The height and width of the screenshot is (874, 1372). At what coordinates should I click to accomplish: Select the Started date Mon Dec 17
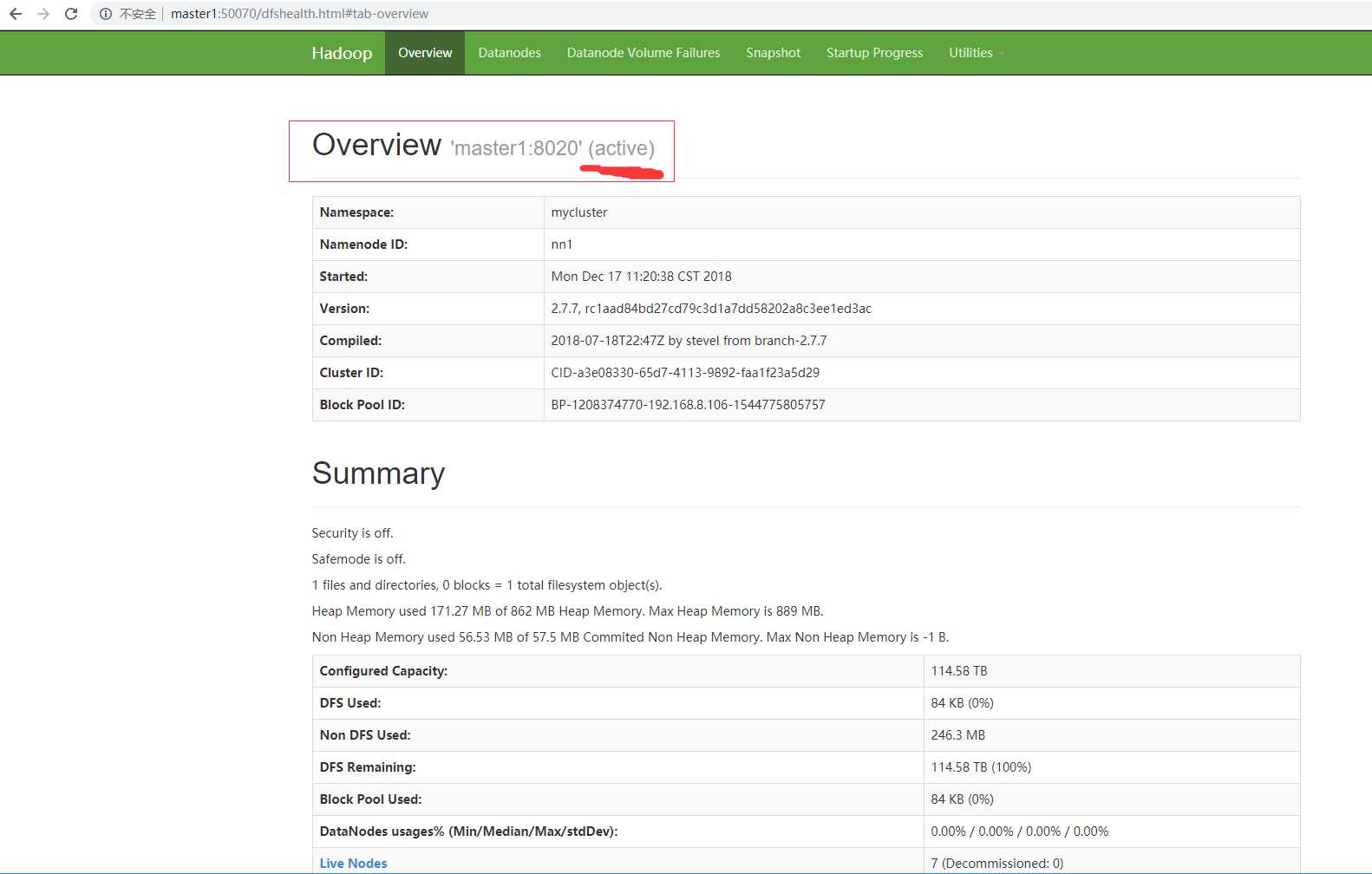[x=641, y=277]
